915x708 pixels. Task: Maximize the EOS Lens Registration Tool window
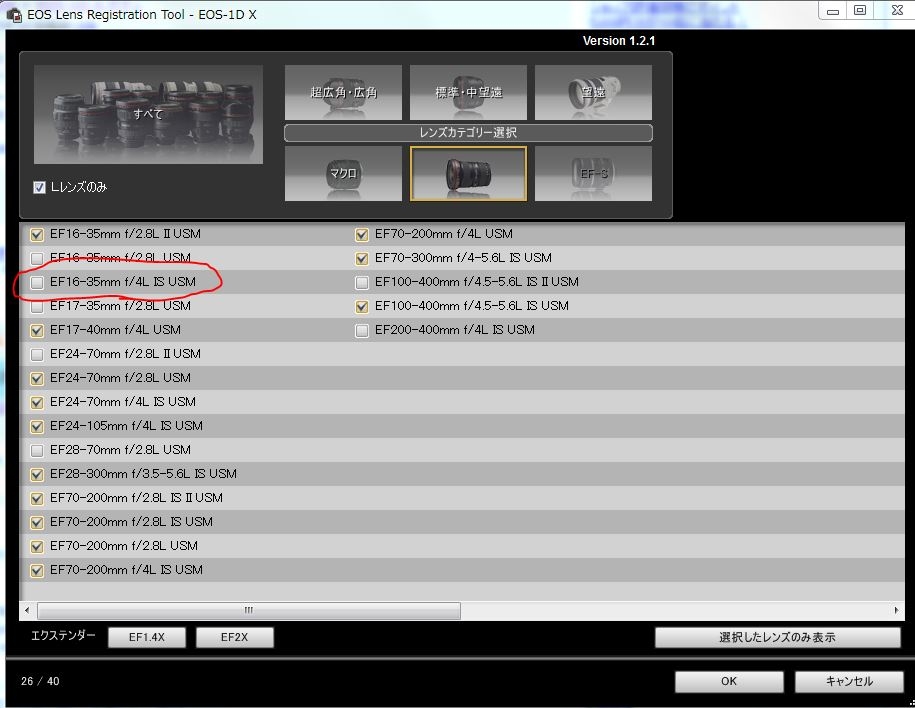(860, 10)
